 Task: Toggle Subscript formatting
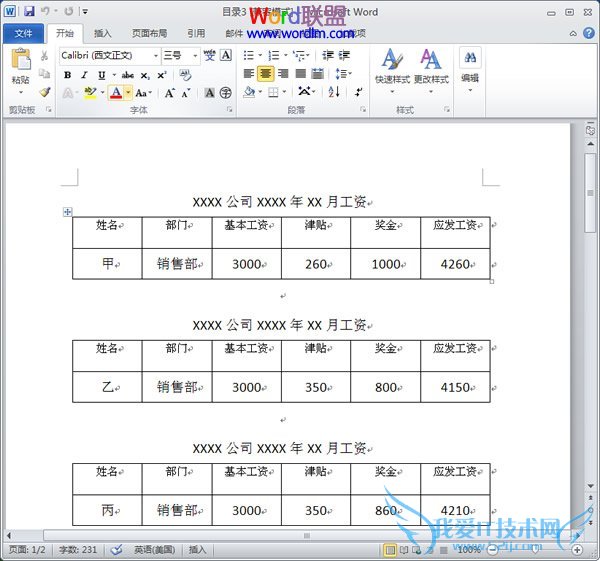tap(145, 75)
